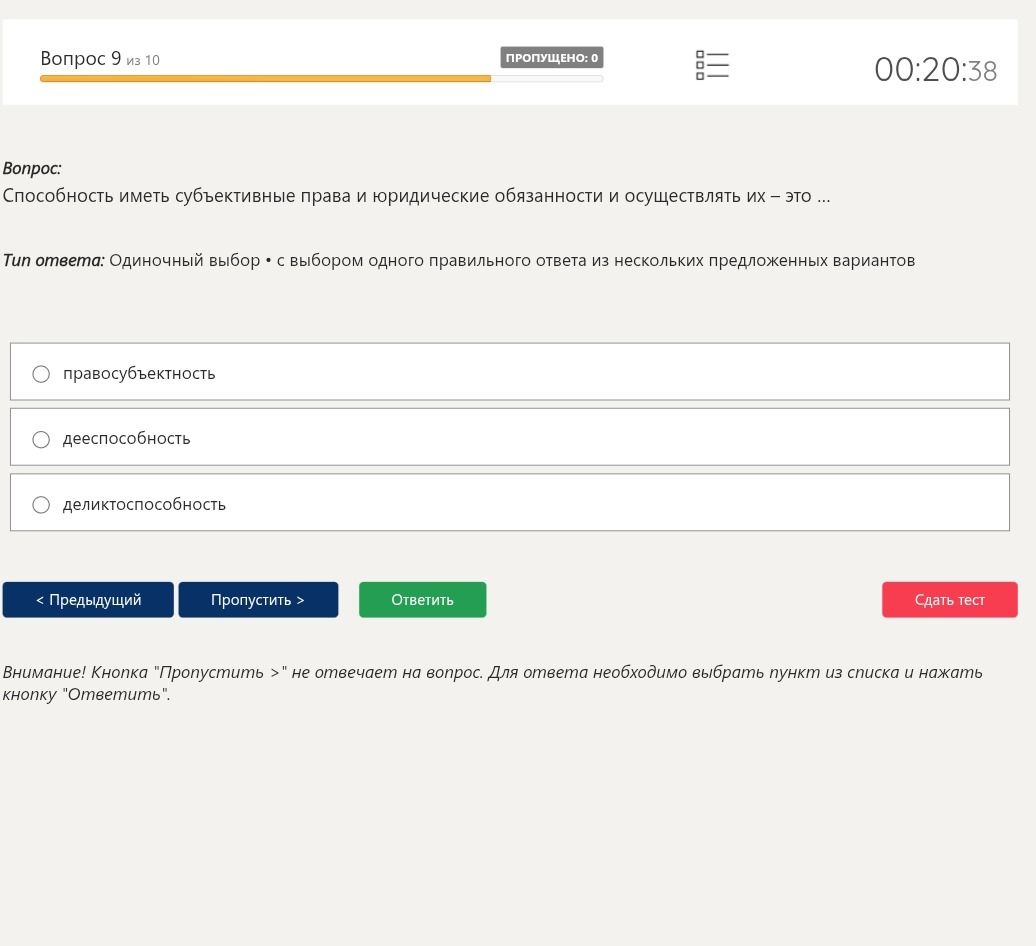The height and width of the screenshot is (946, 1036).
Task: Click the unfilled end of progress bar
Action: [547, 79]
